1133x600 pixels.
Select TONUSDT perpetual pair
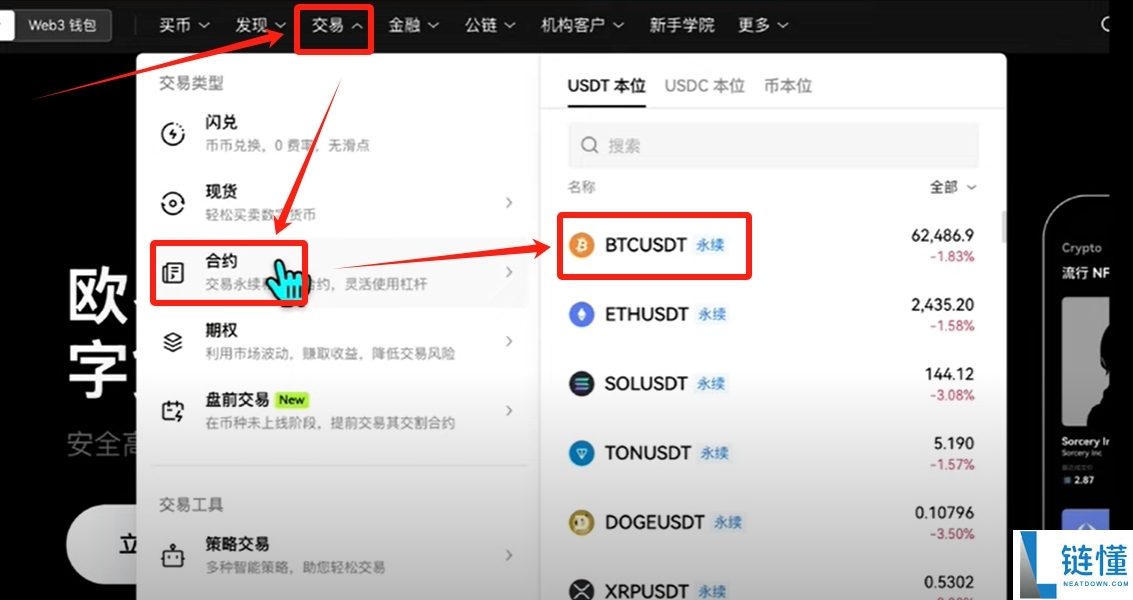(773, 453)
